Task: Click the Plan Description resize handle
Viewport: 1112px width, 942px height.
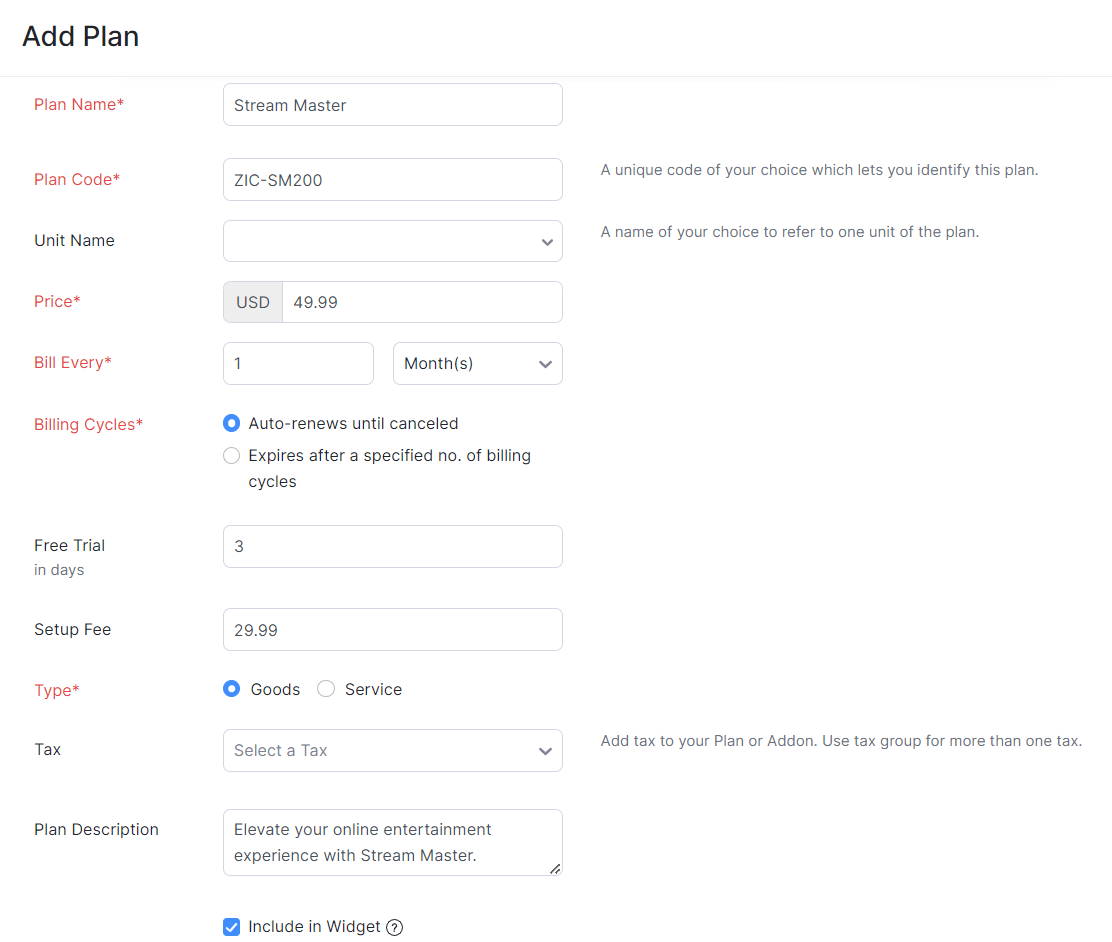Action: point(556,869)
